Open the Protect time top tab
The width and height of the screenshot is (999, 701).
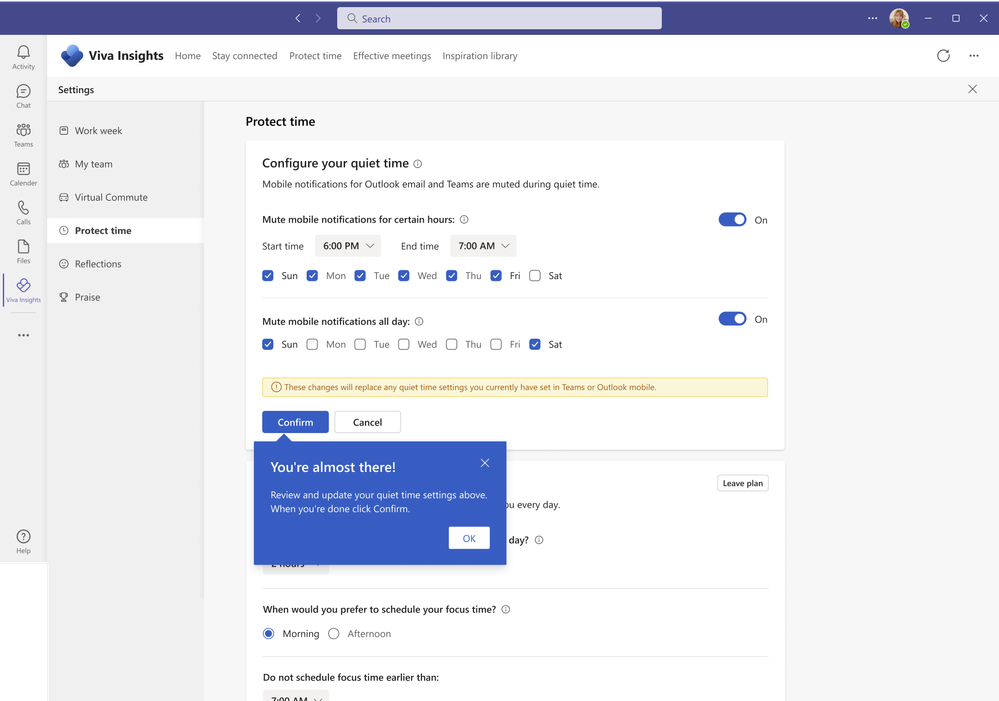coord(315,56)
